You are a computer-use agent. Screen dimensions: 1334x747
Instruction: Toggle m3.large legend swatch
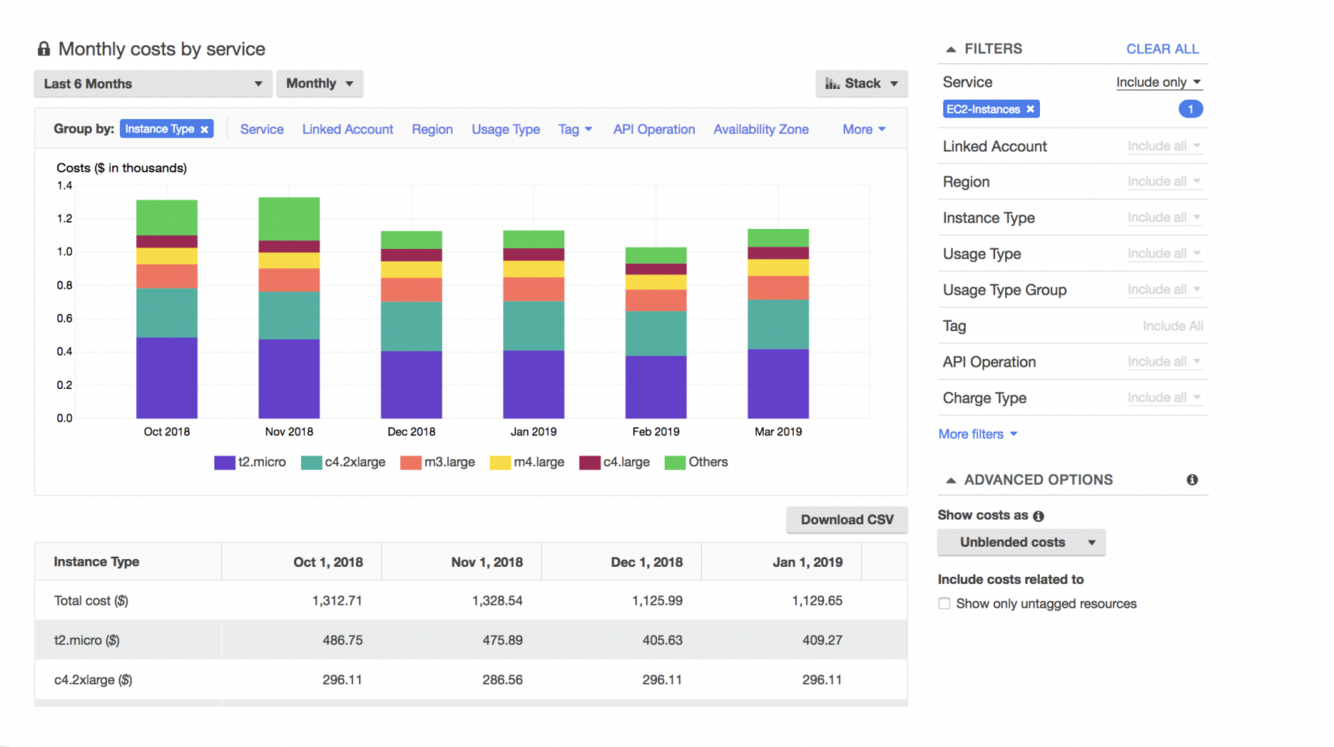point(410,462)
